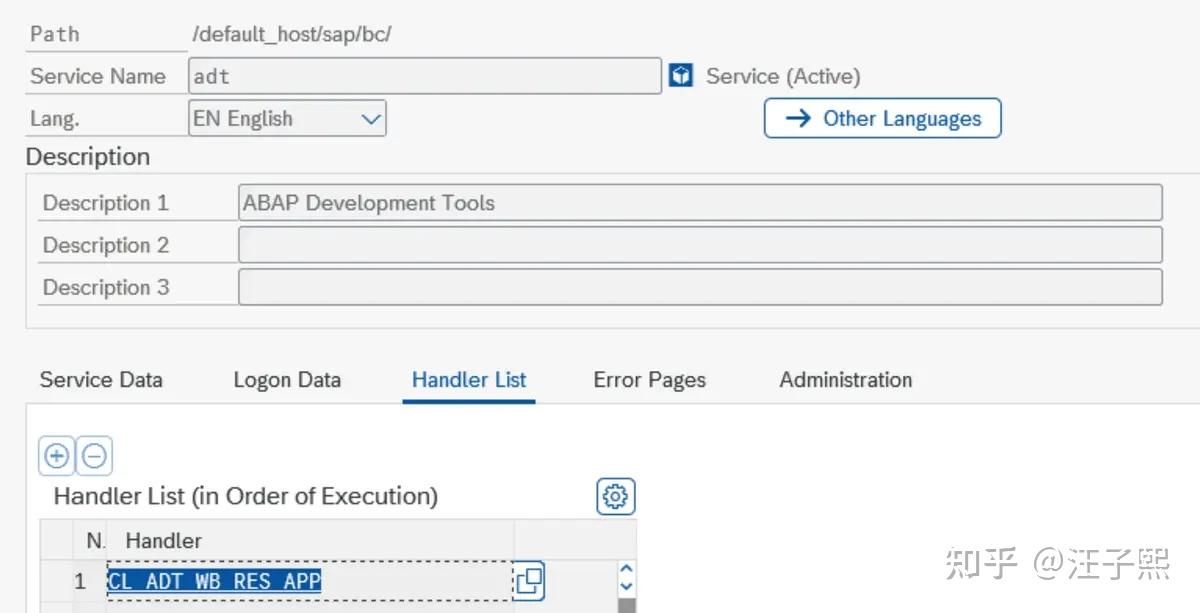
Task: Switch to the Service Data tab
Action: click(x=100, y=379)
